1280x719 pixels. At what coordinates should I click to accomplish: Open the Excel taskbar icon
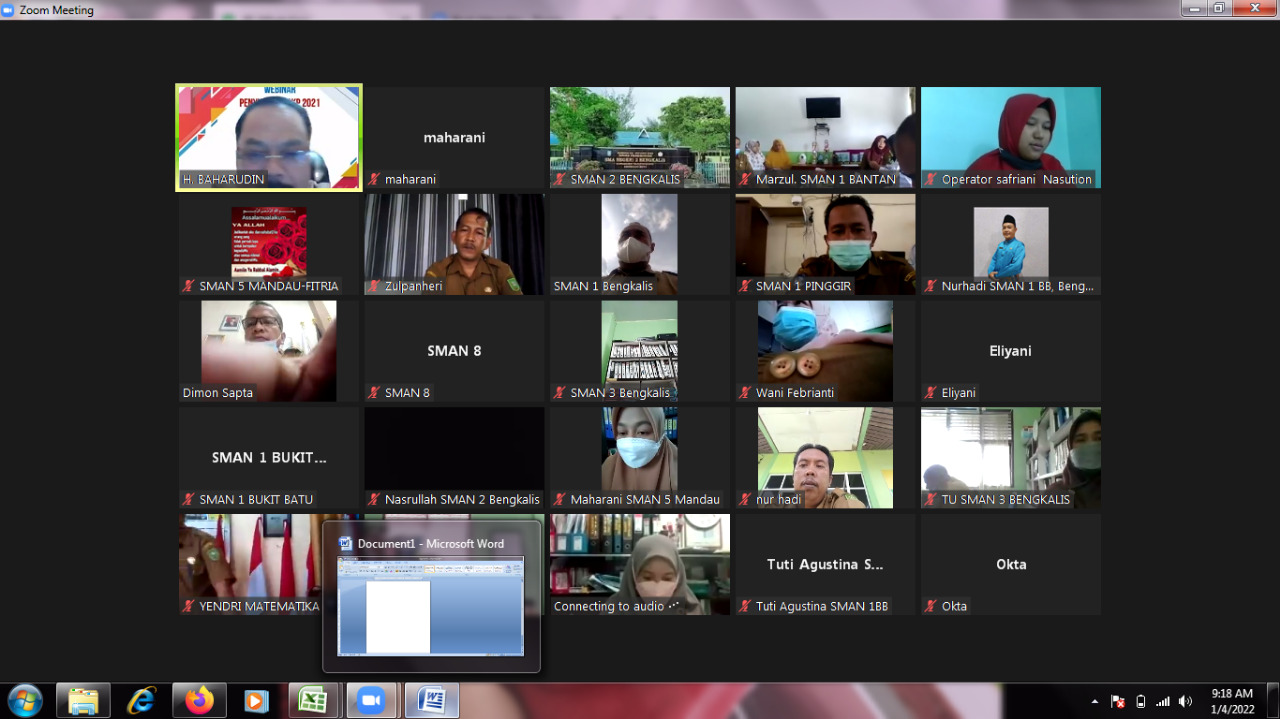point(314,701)
